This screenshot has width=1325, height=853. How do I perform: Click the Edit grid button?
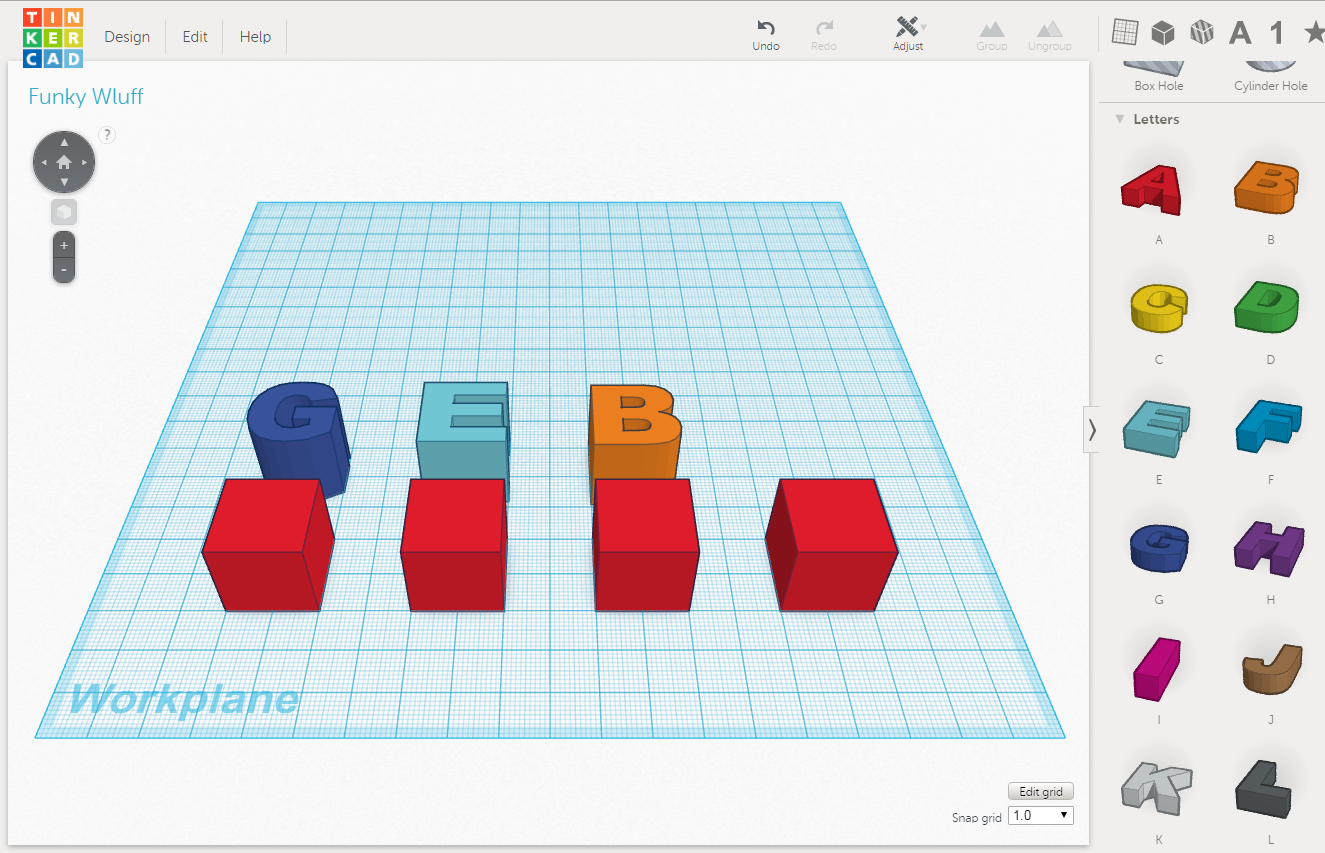pyautogui.click(x=1040, y=790)
